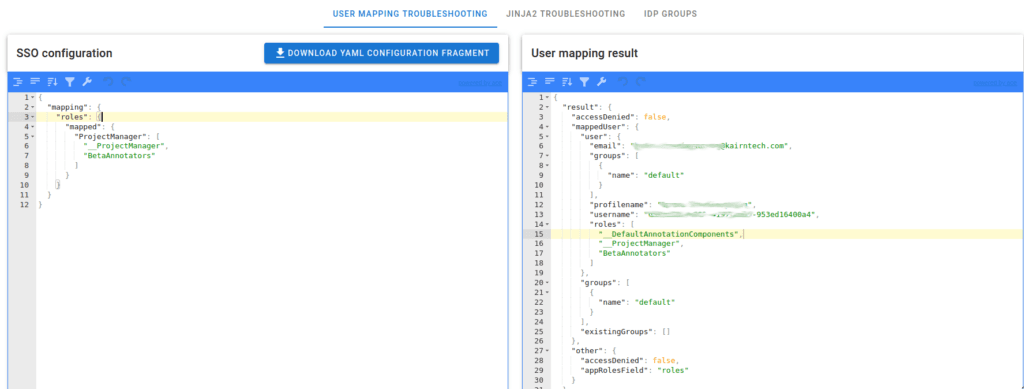Viewport: 1024px width, 389px height.
Task: Repair JSON wrench in User mapping result editor
Action: pyautogui.click(x=602, y=82)
